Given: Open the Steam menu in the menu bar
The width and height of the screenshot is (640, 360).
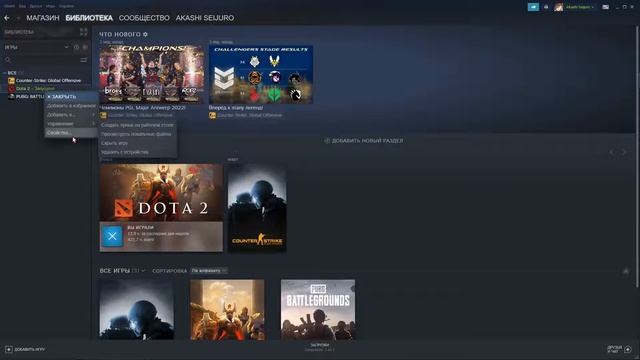Looking at the screenshot, I should (9, 6).
